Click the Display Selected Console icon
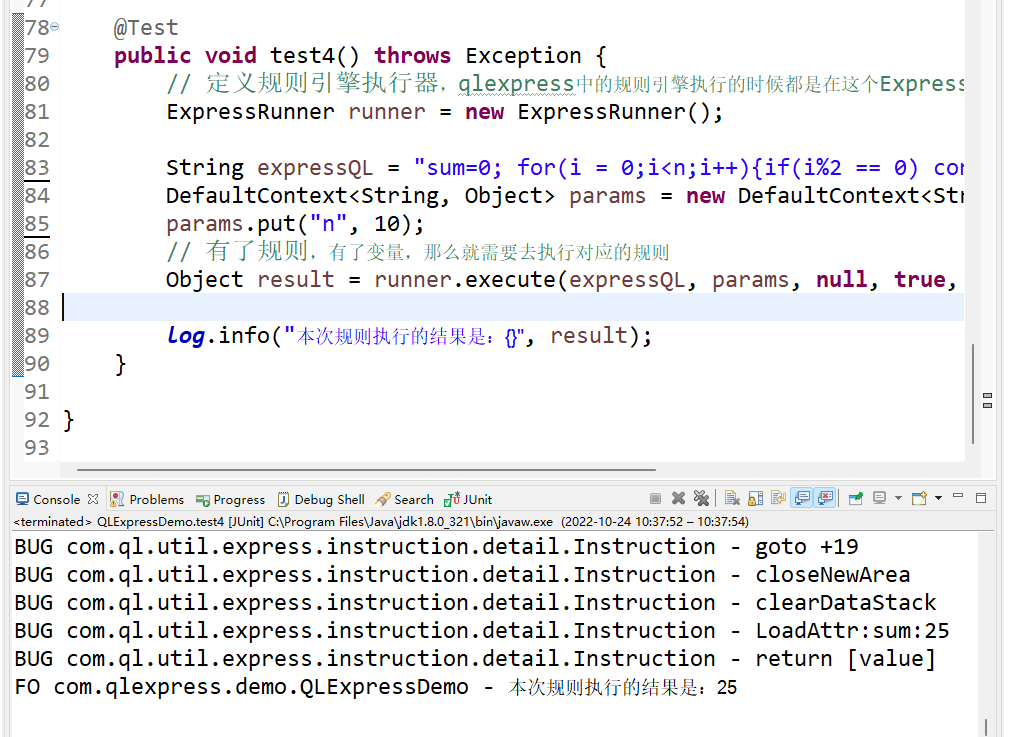 pyautogui.click(x=880, y=498)
